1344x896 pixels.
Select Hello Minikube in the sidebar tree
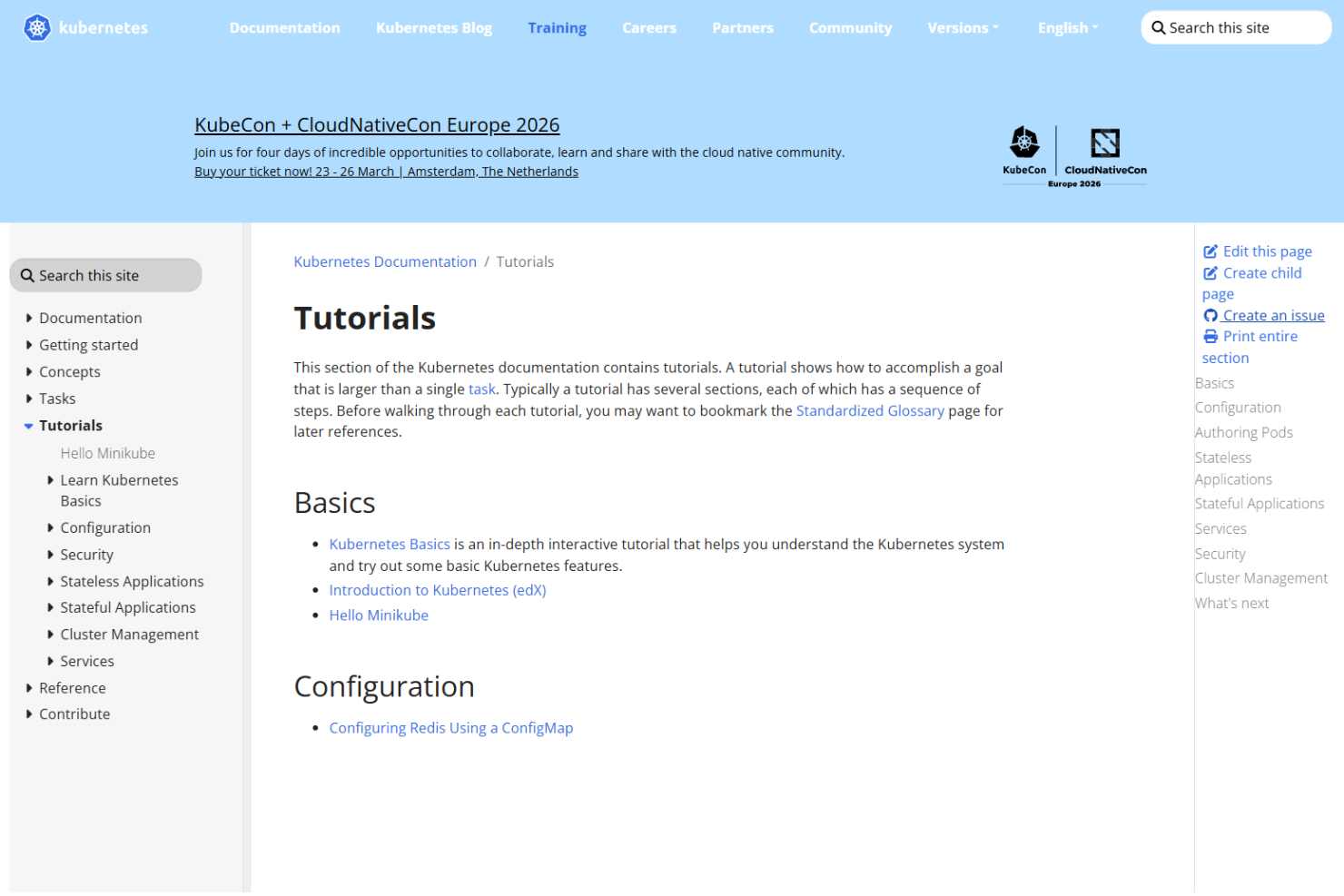[x=108, y=453]
